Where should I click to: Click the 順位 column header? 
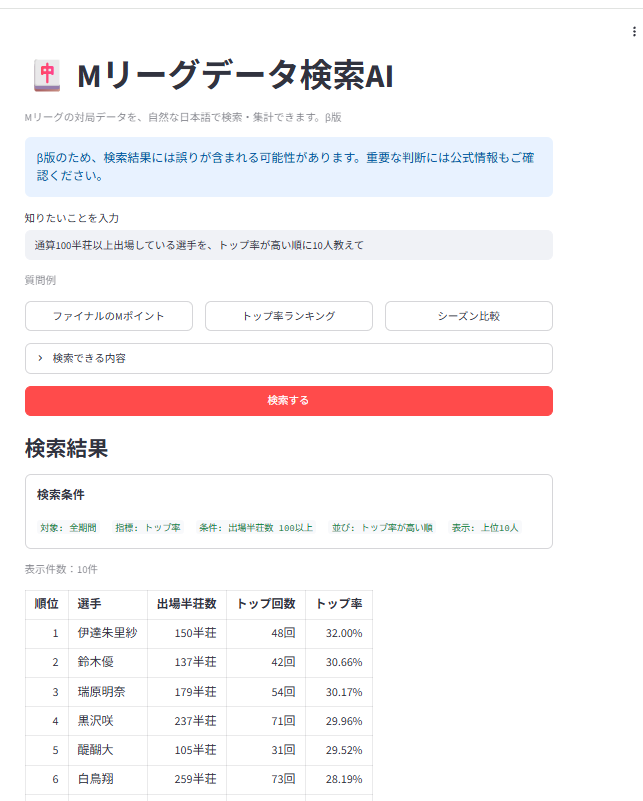[46, 604]
